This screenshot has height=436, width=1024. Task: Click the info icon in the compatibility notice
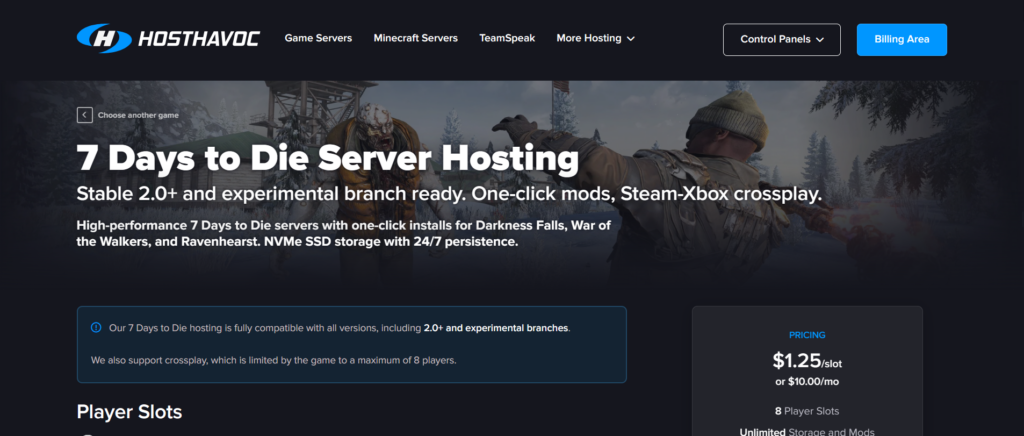[96, 328]
